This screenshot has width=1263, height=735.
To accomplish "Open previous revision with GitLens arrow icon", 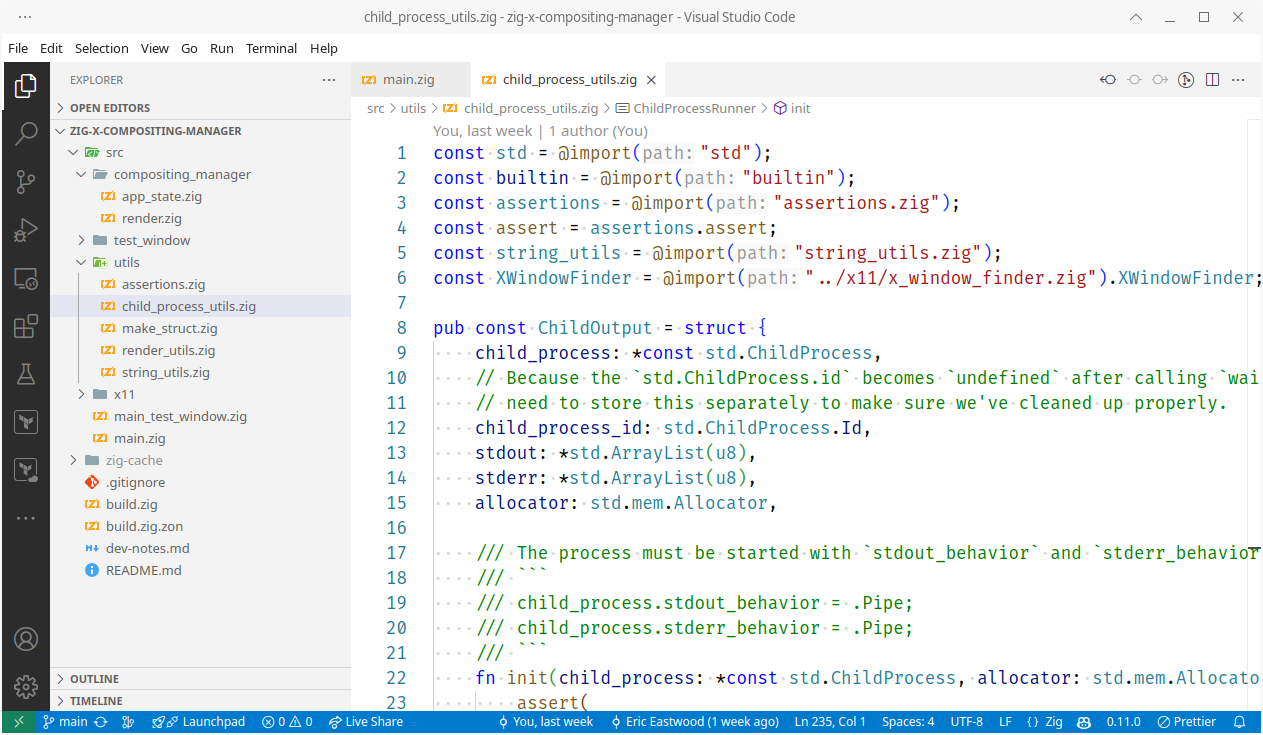I will [x=1108, y=80].
